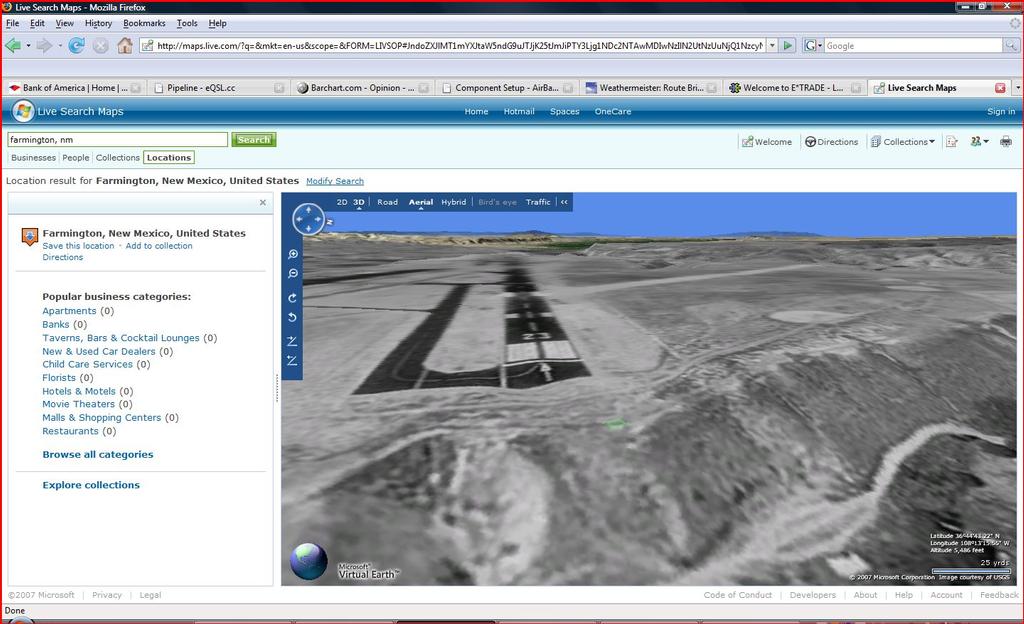Viewport: 1024px width, 624px height.
Task: Click the green Search button
Action: pos(253,140)
